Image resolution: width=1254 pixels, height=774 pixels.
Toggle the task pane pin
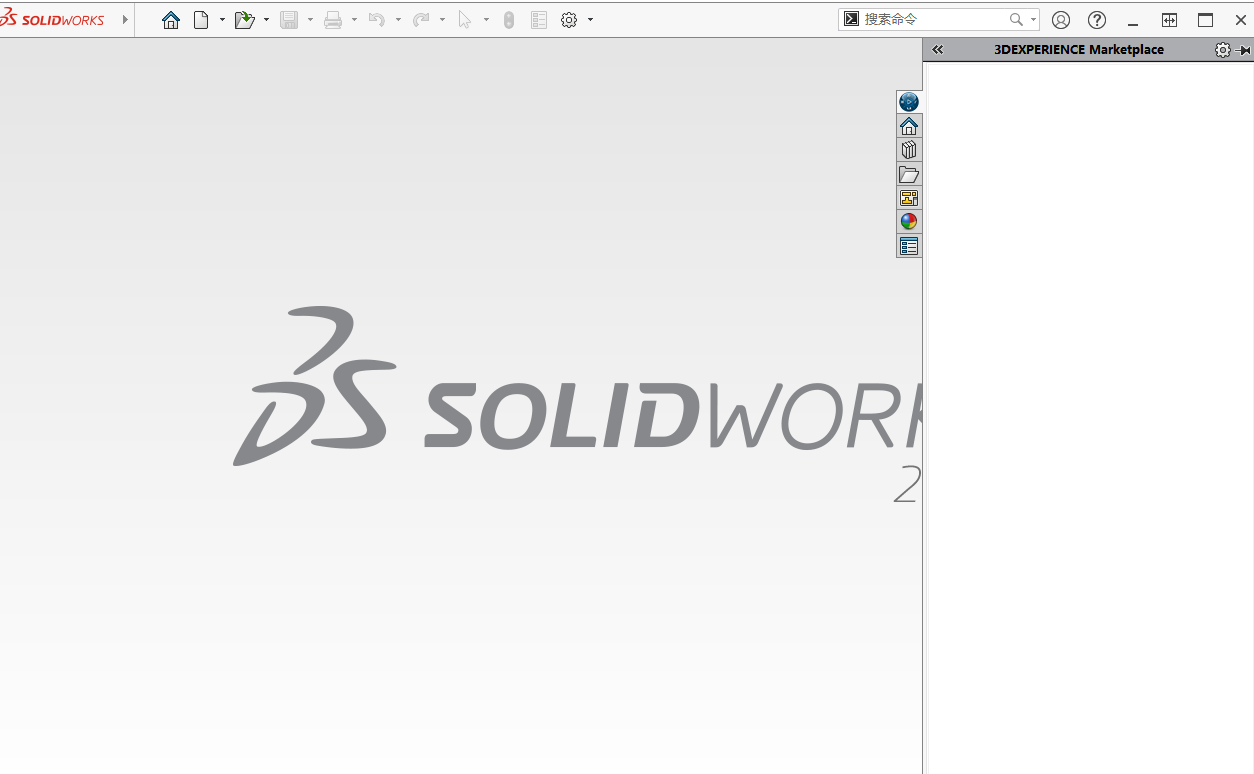click(x=1245, y=50)
